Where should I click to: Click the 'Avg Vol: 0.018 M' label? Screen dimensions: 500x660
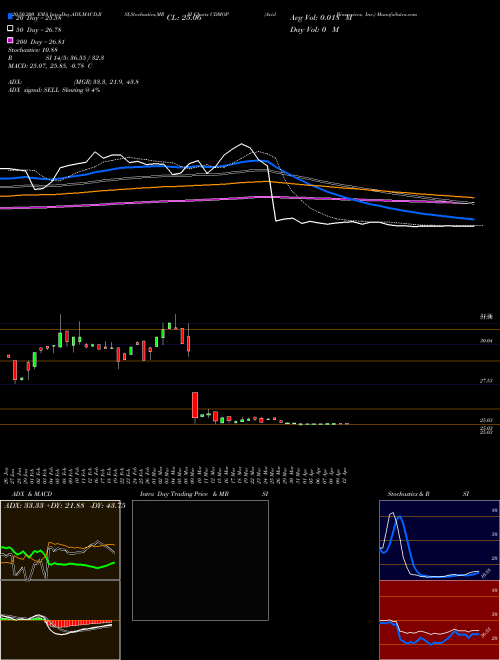[321, 18]
